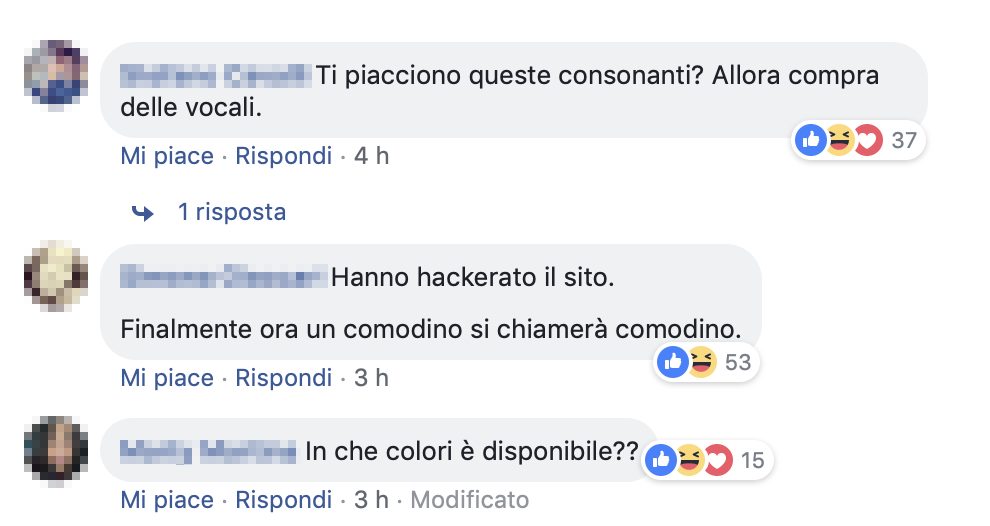Click Rispondi under the comodino comment

pyautogui.click(x=283, y=378)
